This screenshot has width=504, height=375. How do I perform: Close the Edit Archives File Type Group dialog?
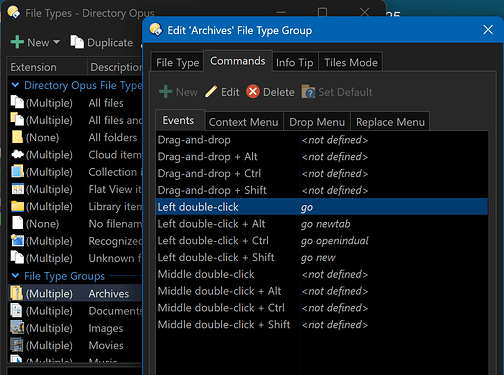(488, 30)
